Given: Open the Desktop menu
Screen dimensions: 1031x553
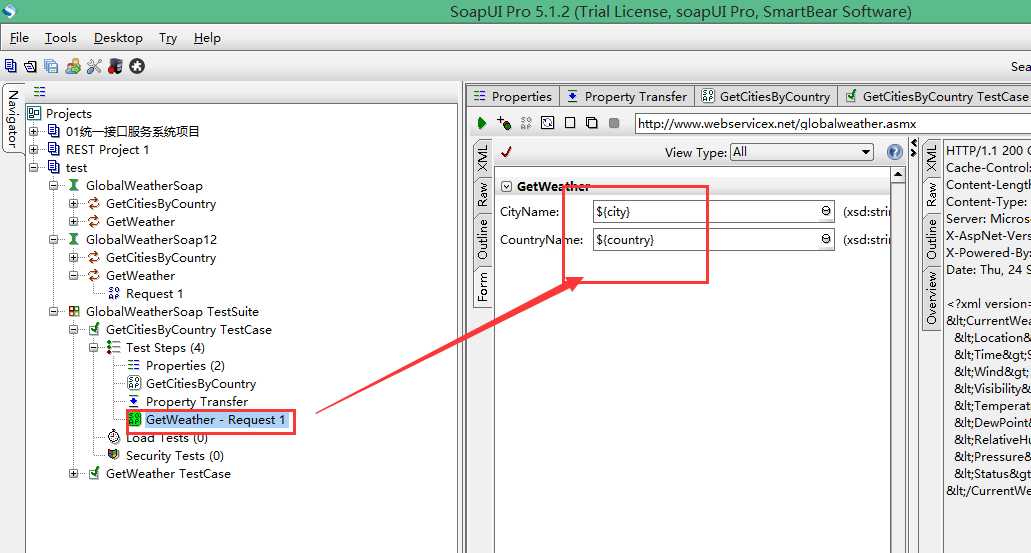Looking at the screenshot, I should [118, 37].
